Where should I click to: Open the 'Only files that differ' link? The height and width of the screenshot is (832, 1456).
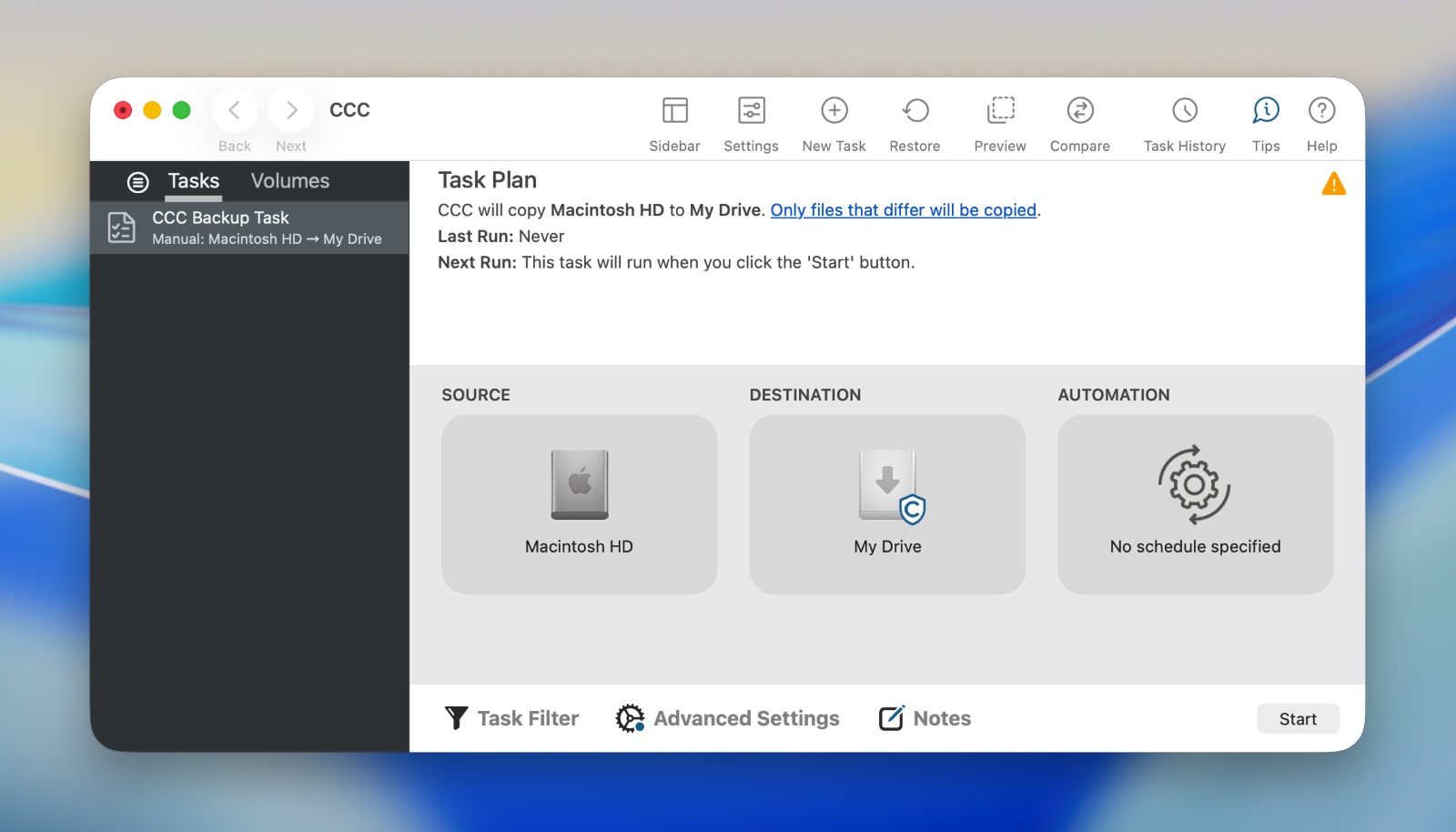[905, 209]
